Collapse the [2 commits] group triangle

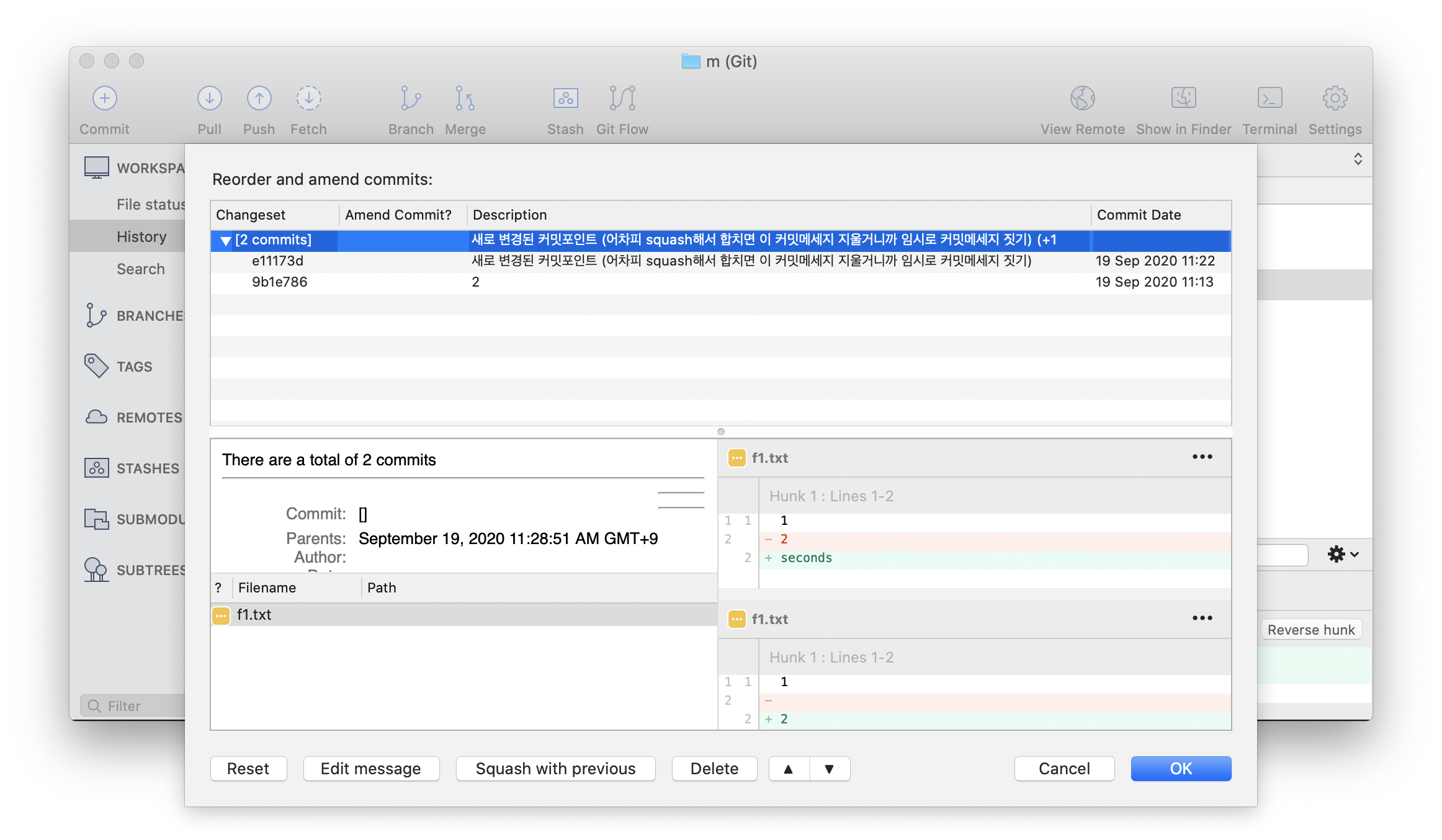click(x=225, y=241)
